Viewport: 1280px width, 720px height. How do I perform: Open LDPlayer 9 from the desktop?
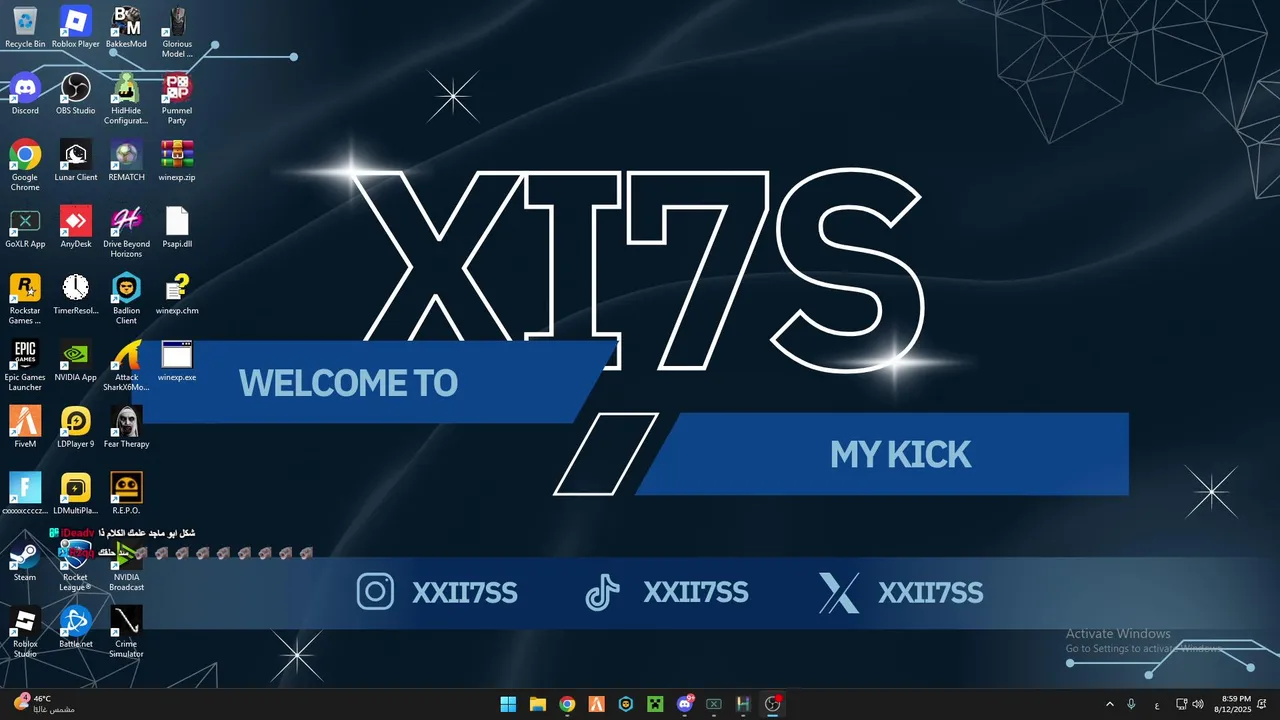pos(76,428)
